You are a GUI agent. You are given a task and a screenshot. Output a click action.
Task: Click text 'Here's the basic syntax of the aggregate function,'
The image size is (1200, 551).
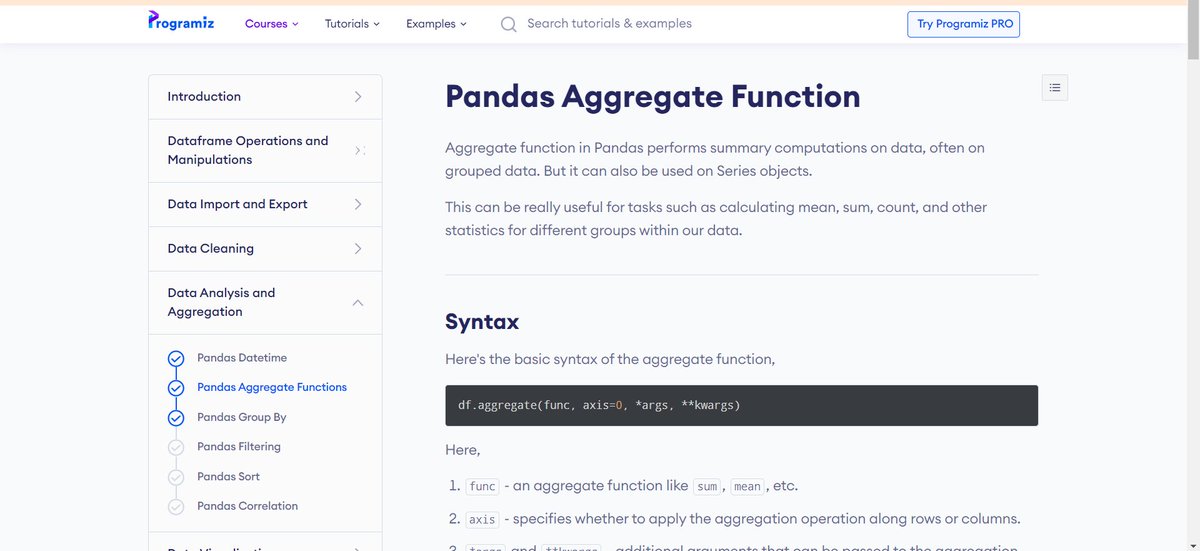610,359
